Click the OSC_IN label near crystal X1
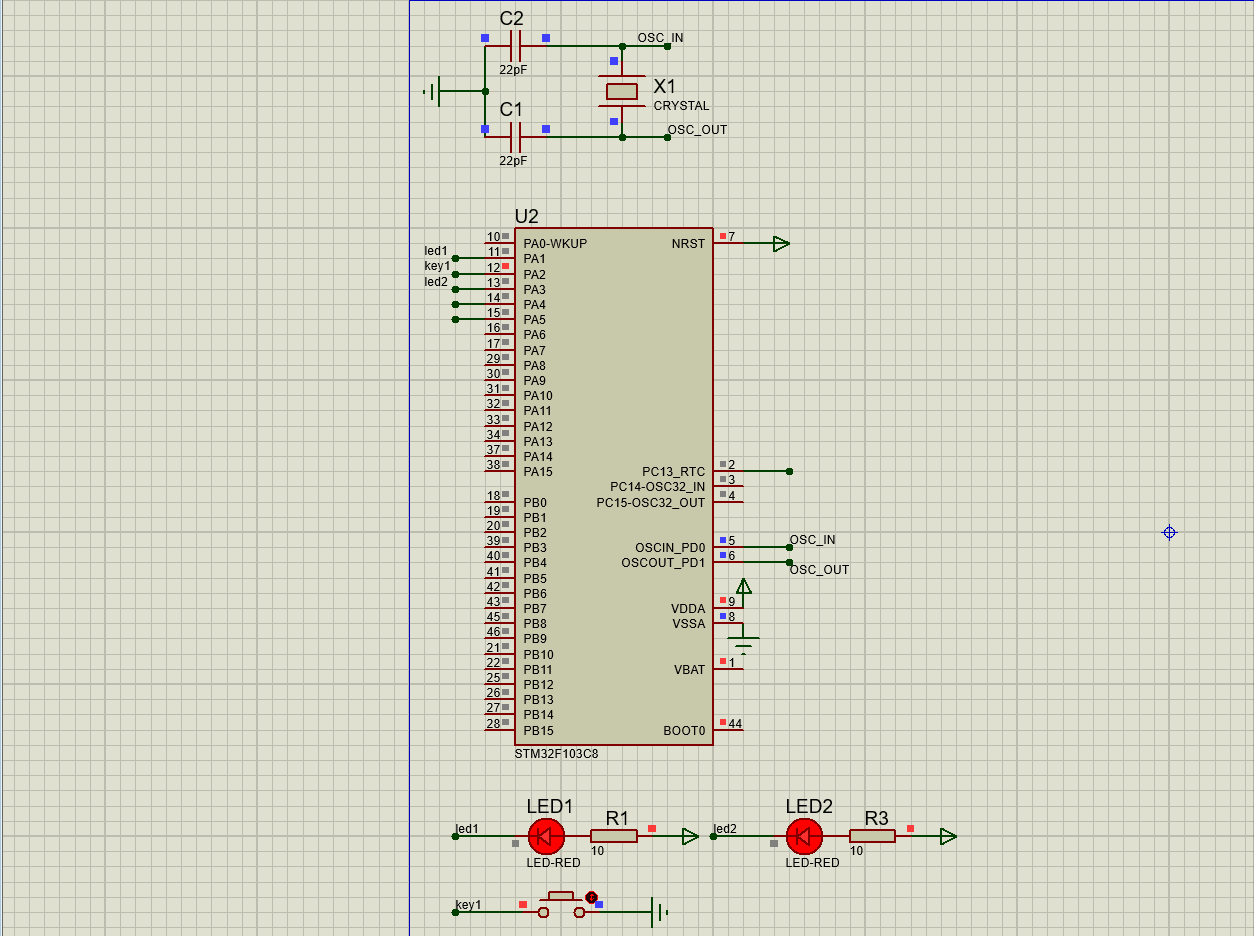This screenshot has height=936, width=1254. pyautogui.click(x=661, y=38)
